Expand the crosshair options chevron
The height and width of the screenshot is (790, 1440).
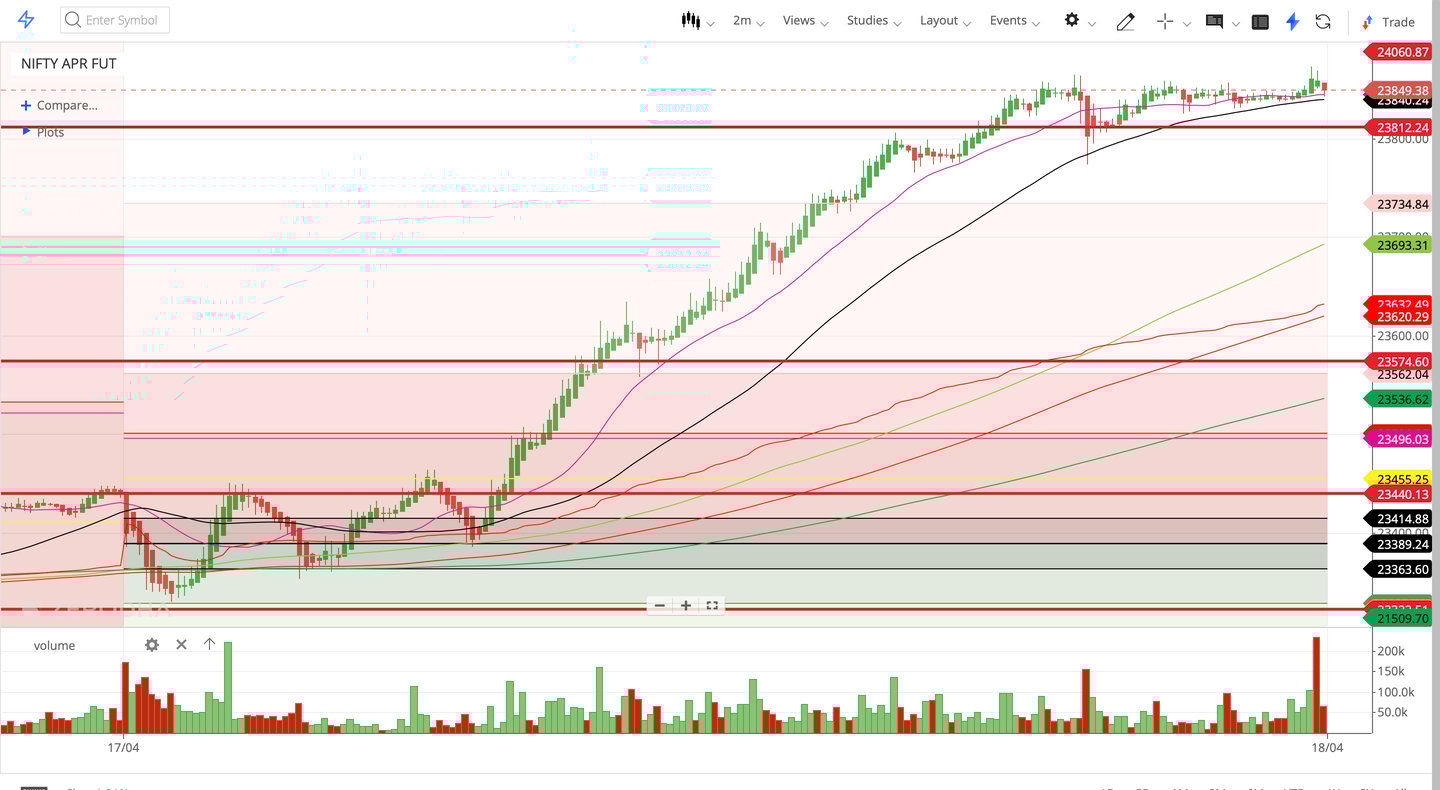tap(1187, 23)
